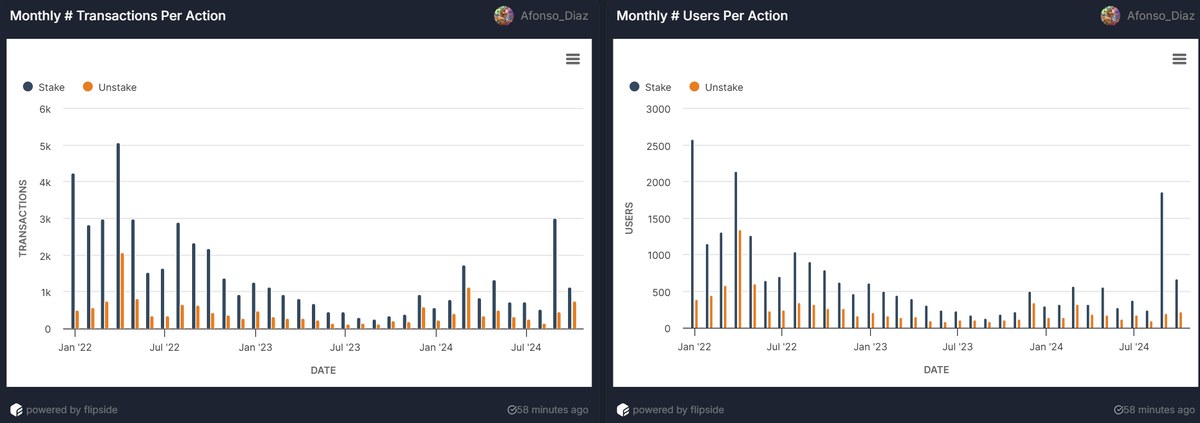
Task: Click '58 minutes ago' under Transactions chart
Action: 553,410
